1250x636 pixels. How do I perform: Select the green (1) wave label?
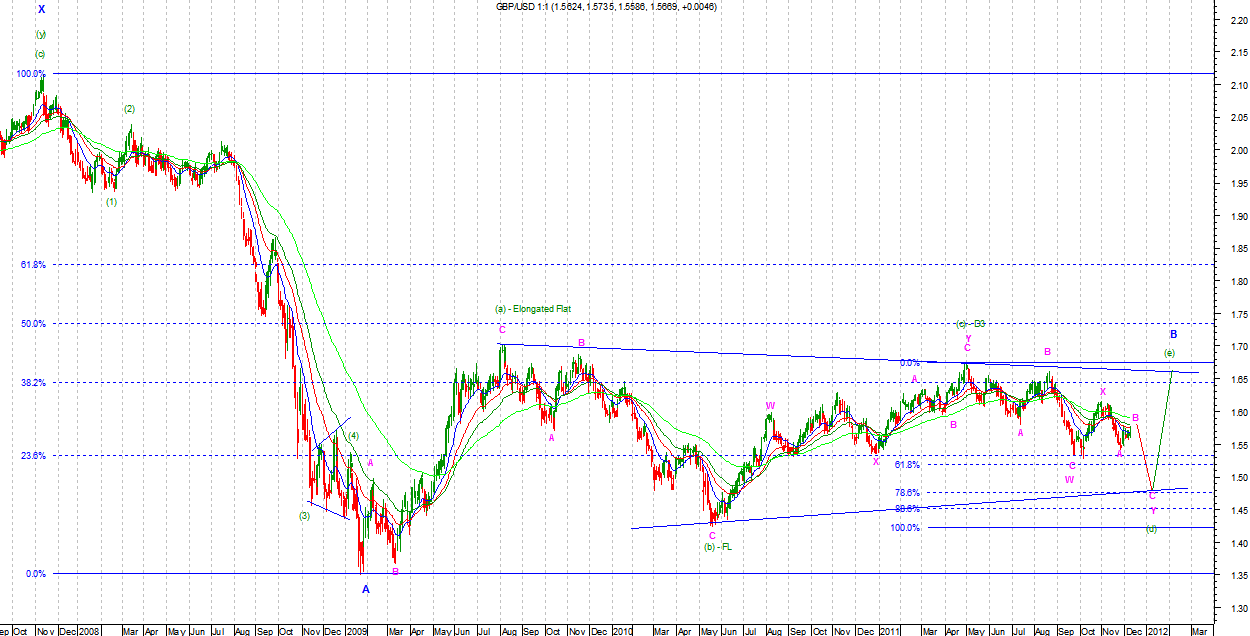pyautogui.click(x=112, y=202)
